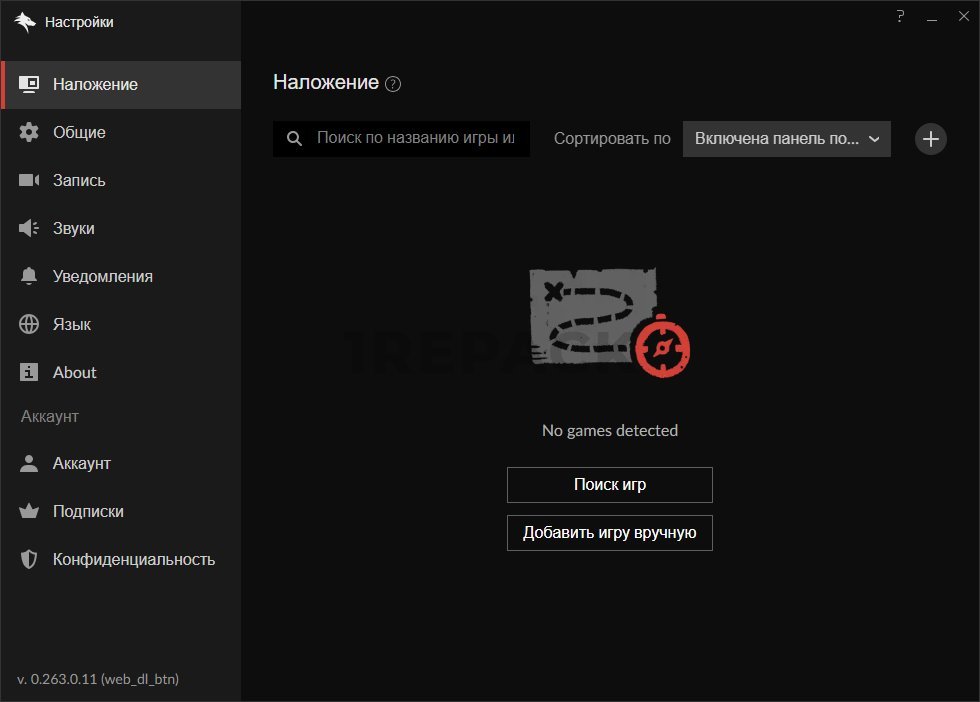Click the bell icon for Уведомления

tap(29, 277)
